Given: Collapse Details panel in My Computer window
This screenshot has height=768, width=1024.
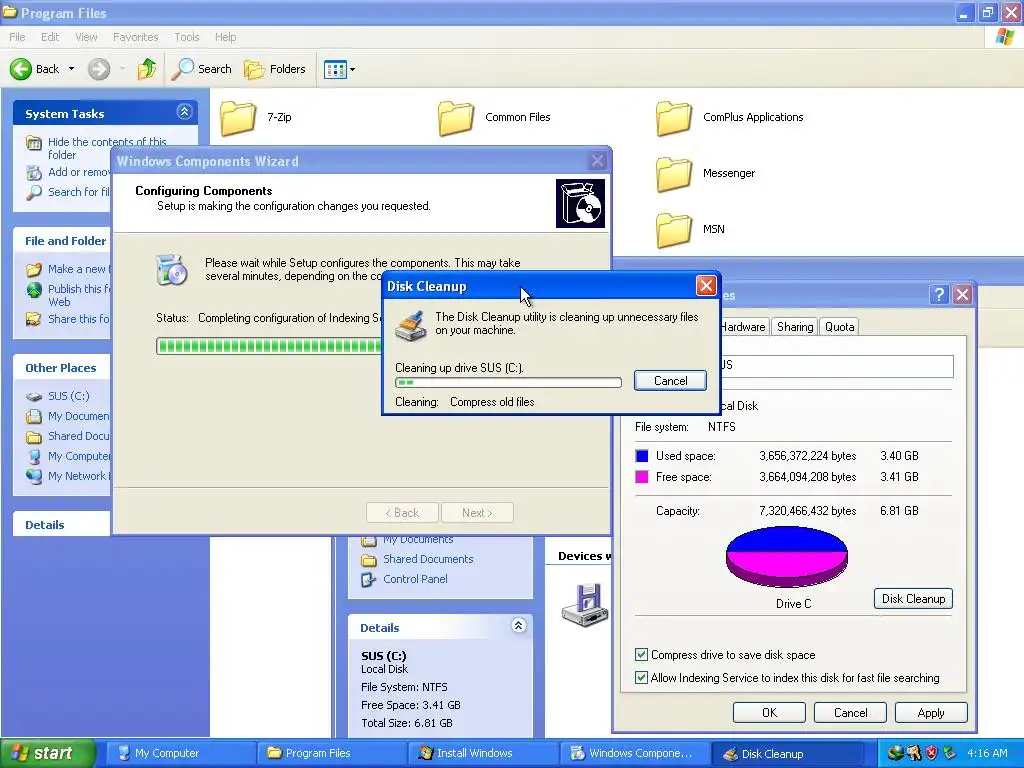Looking at the screenshot, I should [x=519, y=626].
